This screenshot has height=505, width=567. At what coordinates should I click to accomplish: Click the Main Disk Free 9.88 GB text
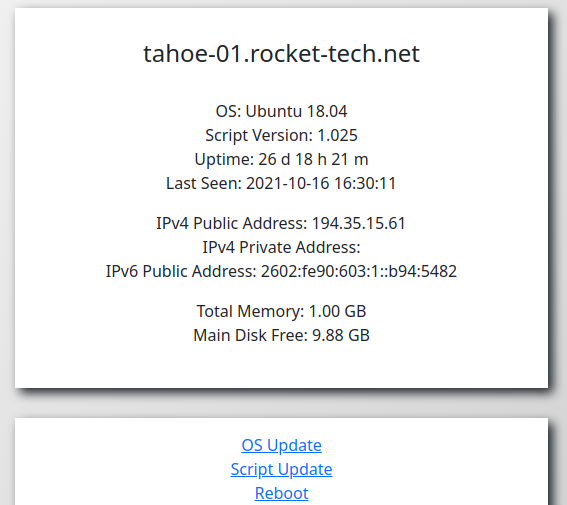click(x=281, y=335)
